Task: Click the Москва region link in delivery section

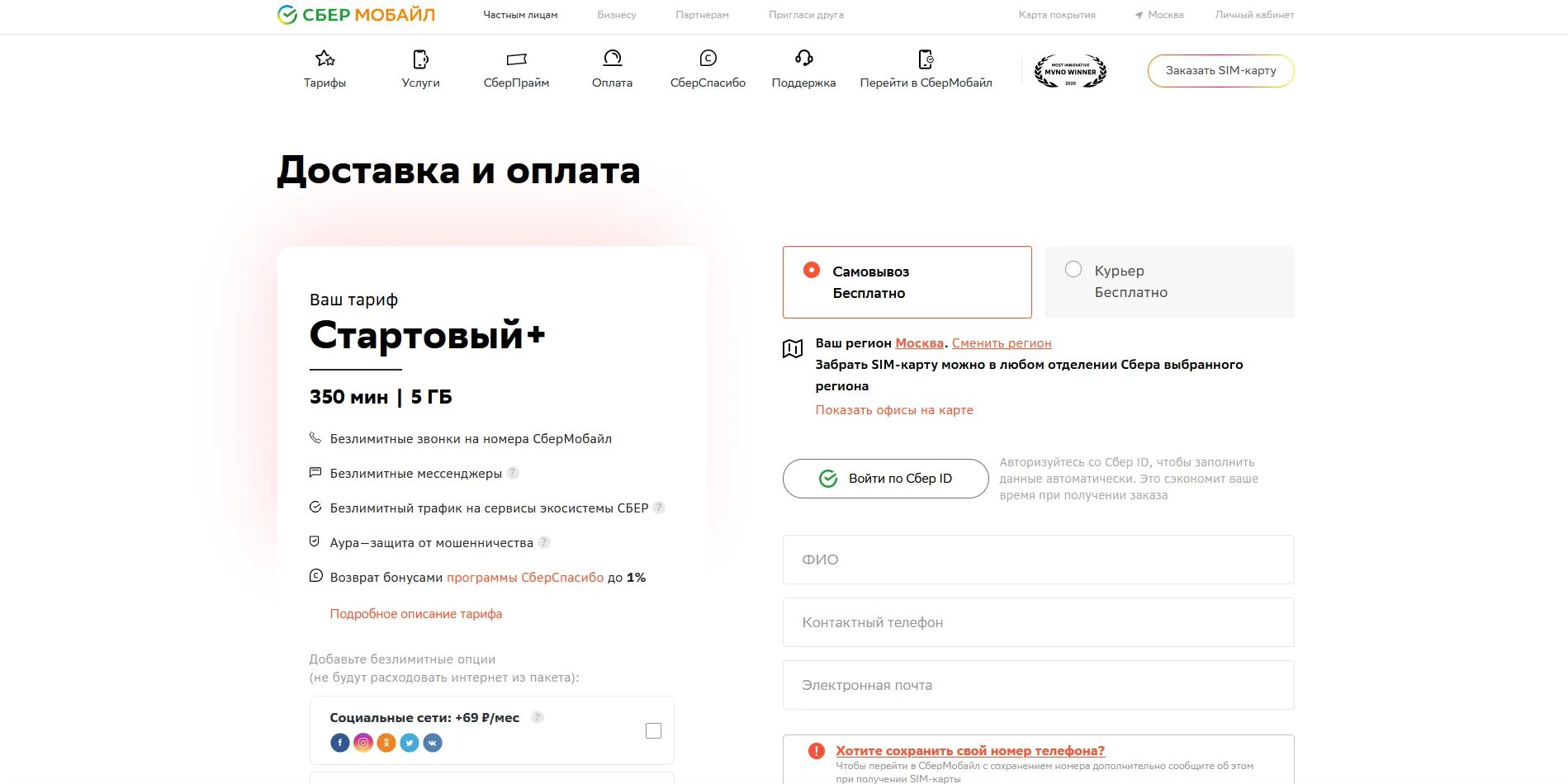Action: point(920,343)
